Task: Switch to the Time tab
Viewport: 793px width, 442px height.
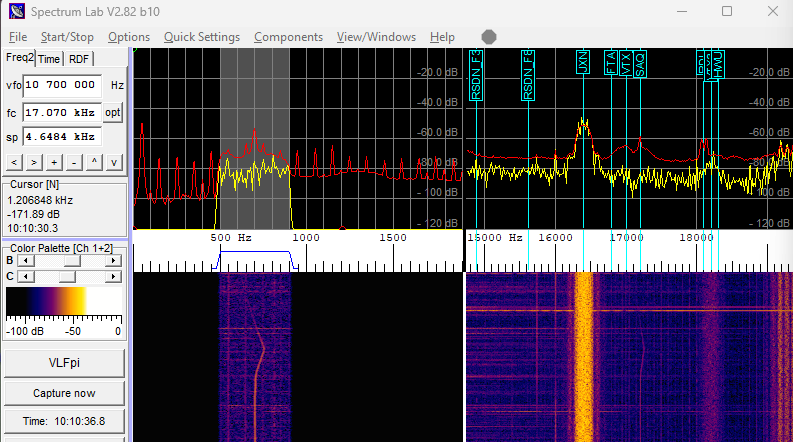Action: 49,59
